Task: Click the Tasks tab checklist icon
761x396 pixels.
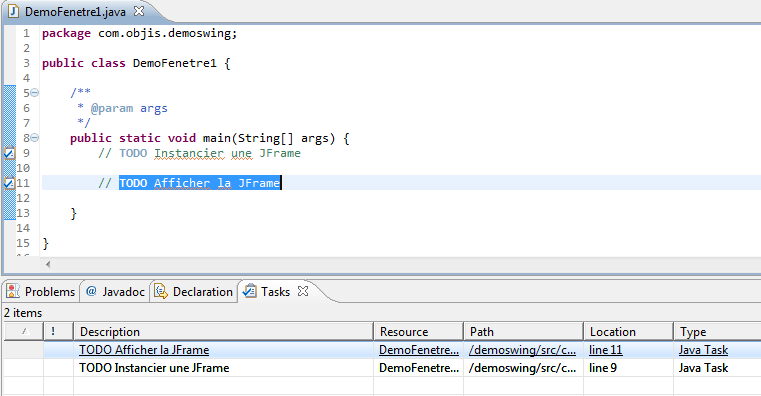Action: click(249, 291)
